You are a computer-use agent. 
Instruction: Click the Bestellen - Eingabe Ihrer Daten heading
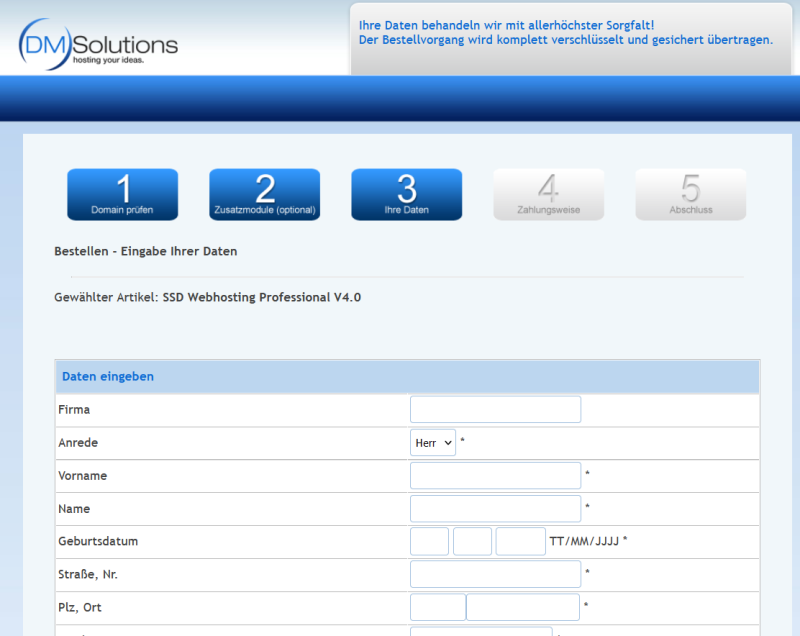point(146,251)
